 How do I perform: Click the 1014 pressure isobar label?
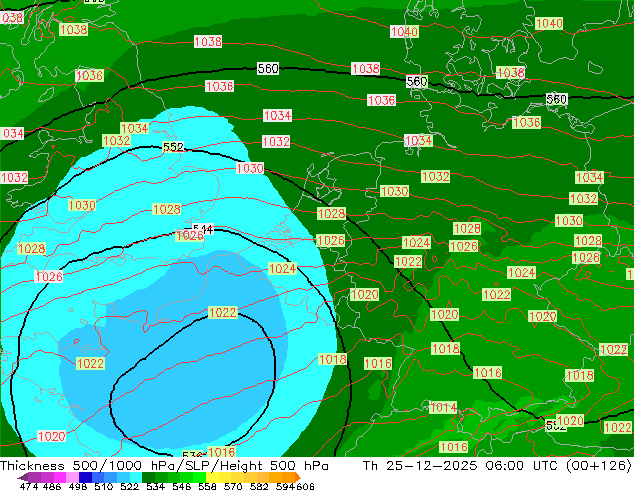442,408
